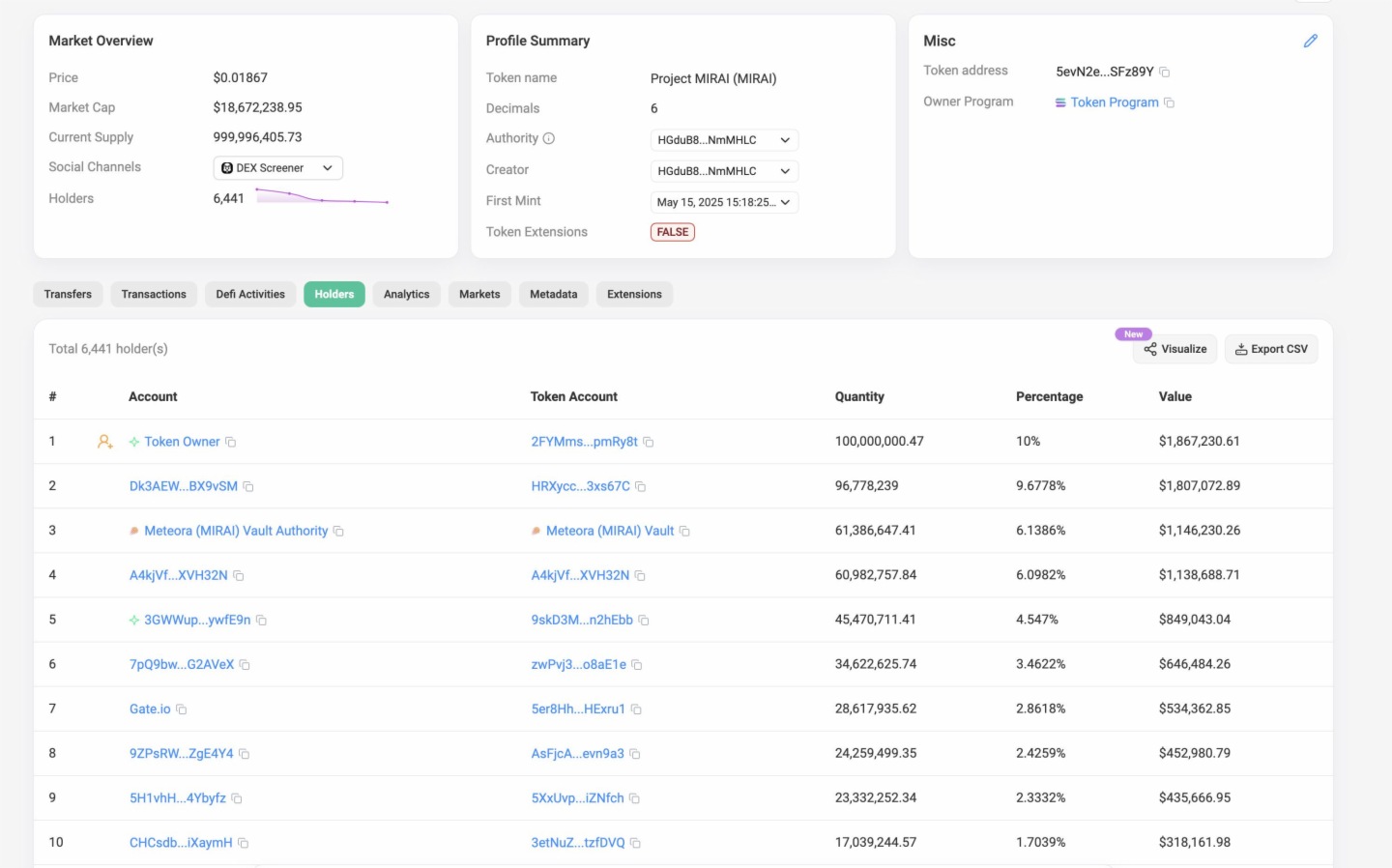Click the Visualize button
1392x868 pixels.
tap(1174, 349)
